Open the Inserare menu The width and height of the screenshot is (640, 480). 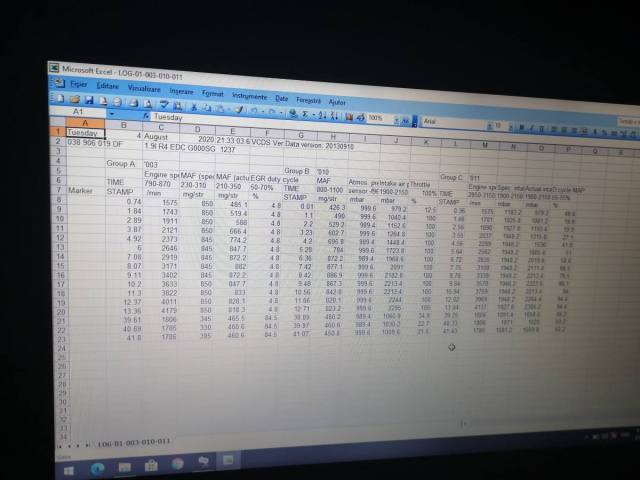181,90
